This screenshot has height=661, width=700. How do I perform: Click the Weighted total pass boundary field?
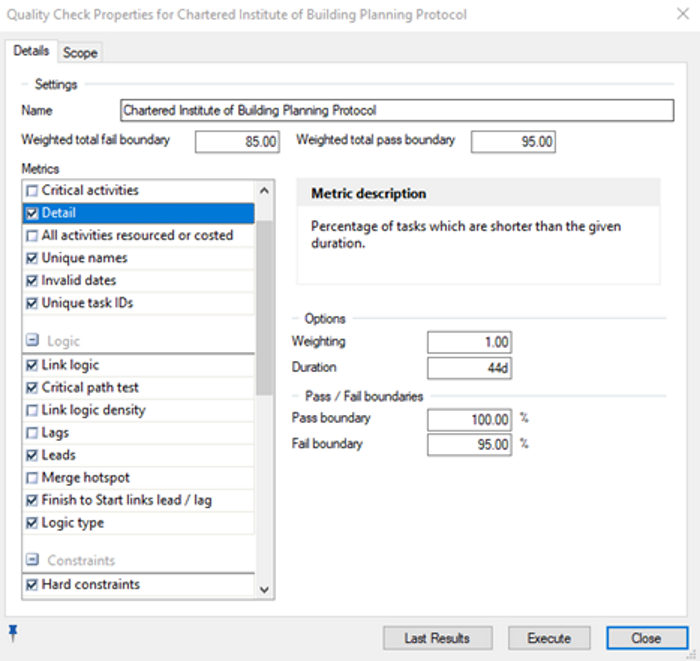513,142
